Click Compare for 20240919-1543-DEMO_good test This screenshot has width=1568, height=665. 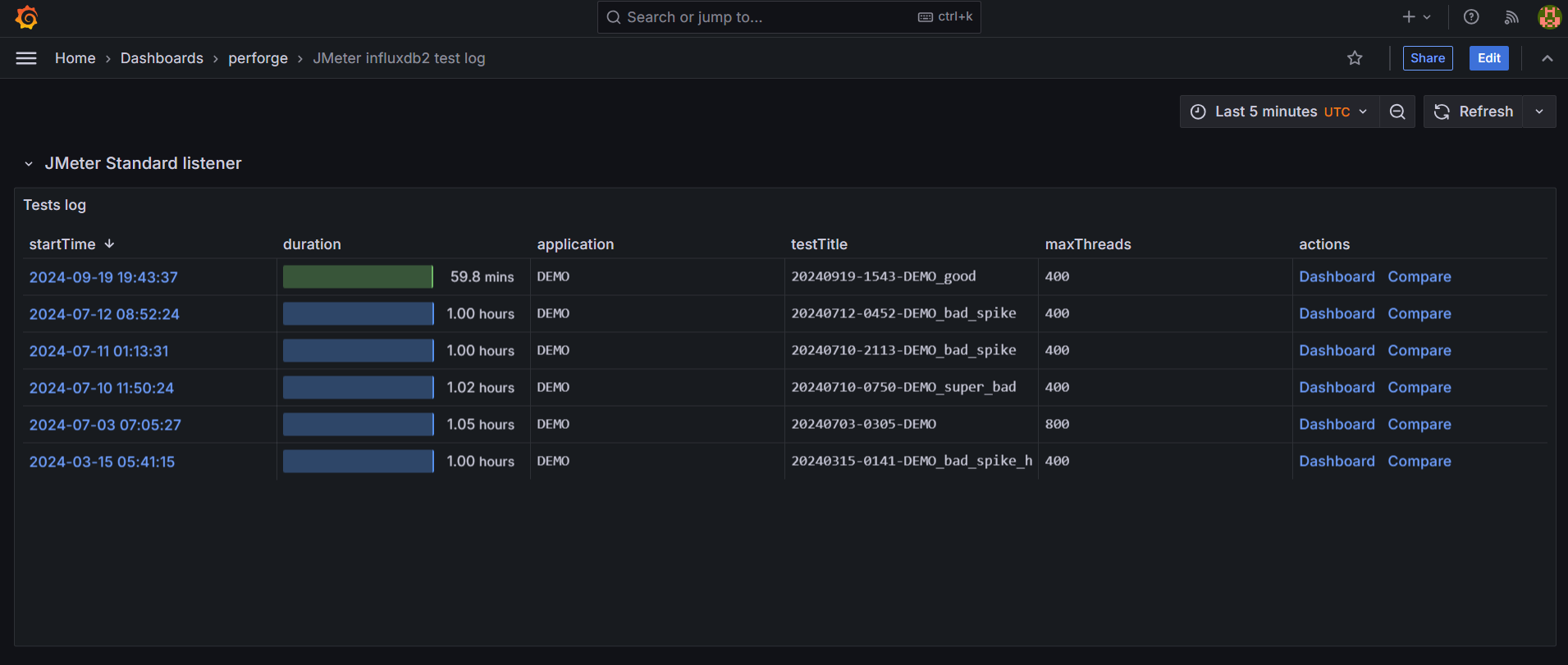pyautogui.click(x=1419, y=277)
